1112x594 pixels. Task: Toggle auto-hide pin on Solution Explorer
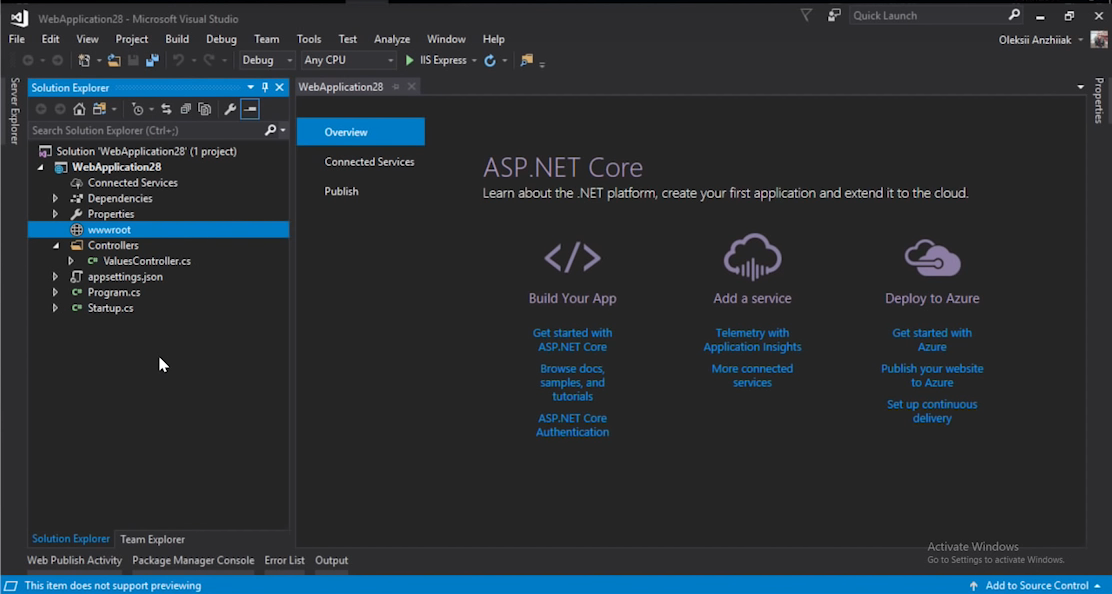click(x=265, y=88)
